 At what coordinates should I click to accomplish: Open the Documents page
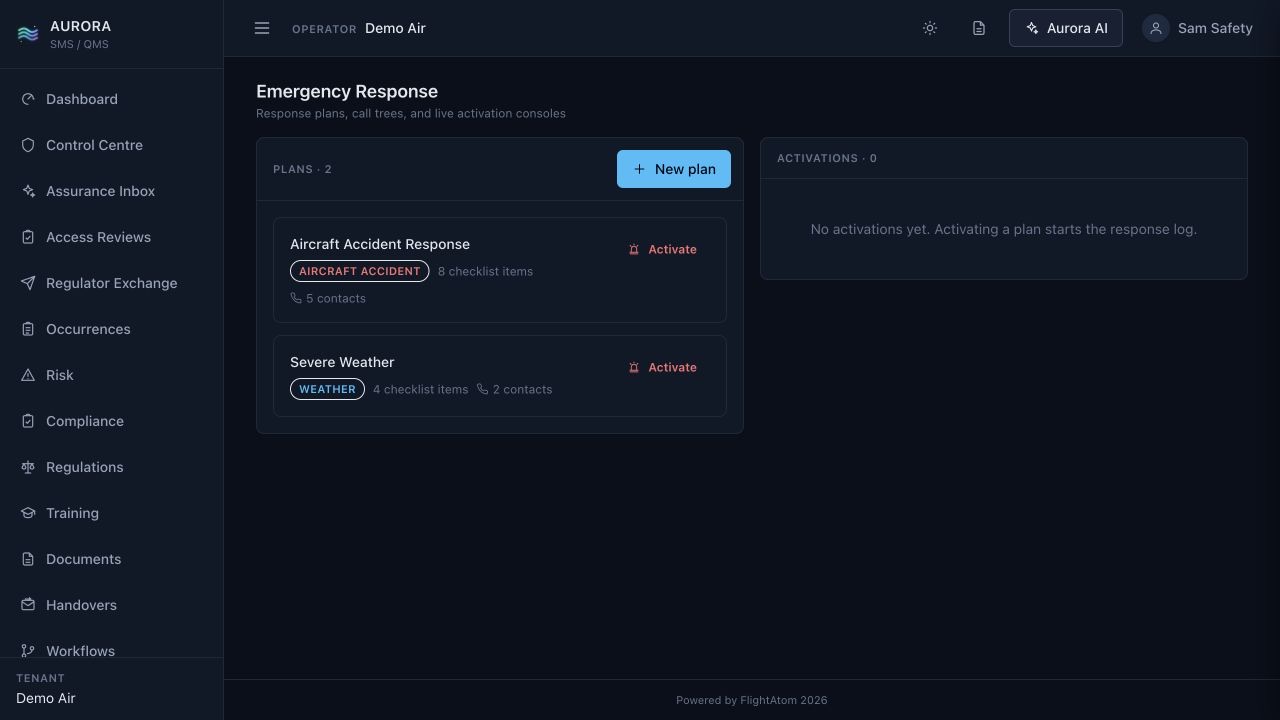pyautogui.click(x=111, y=559)
